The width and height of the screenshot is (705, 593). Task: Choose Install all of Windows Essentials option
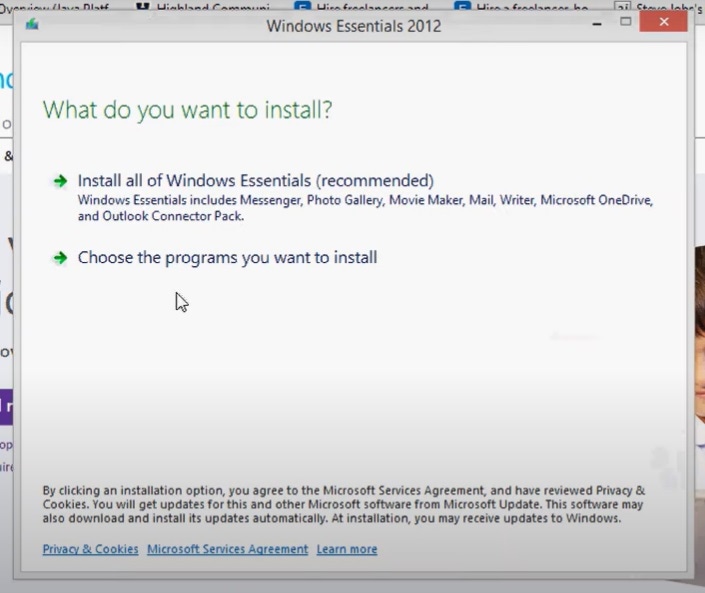[255, 180]
